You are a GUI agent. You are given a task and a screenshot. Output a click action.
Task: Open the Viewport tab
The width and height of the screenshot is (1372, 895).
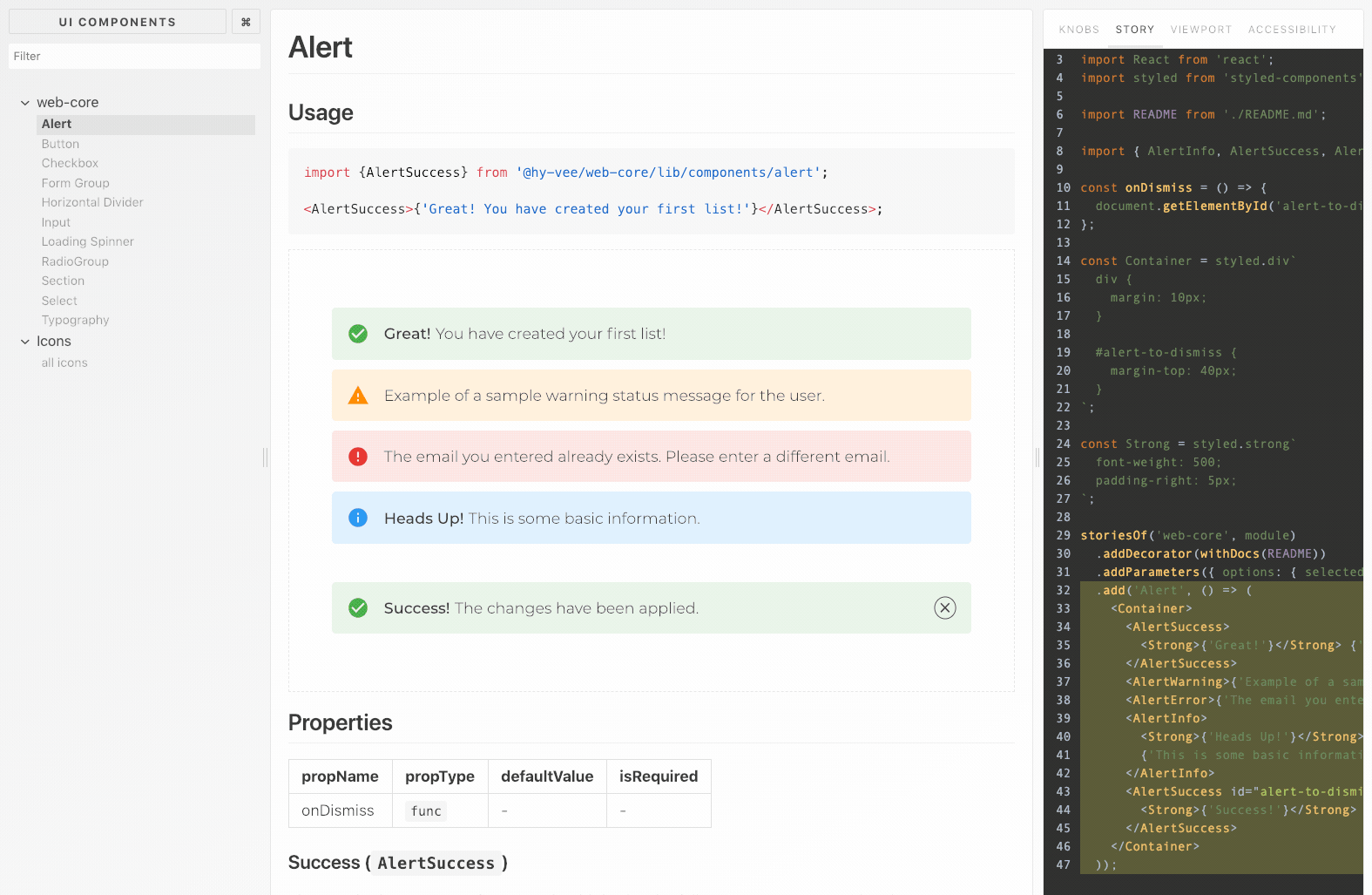click(x=1201, y=30)
